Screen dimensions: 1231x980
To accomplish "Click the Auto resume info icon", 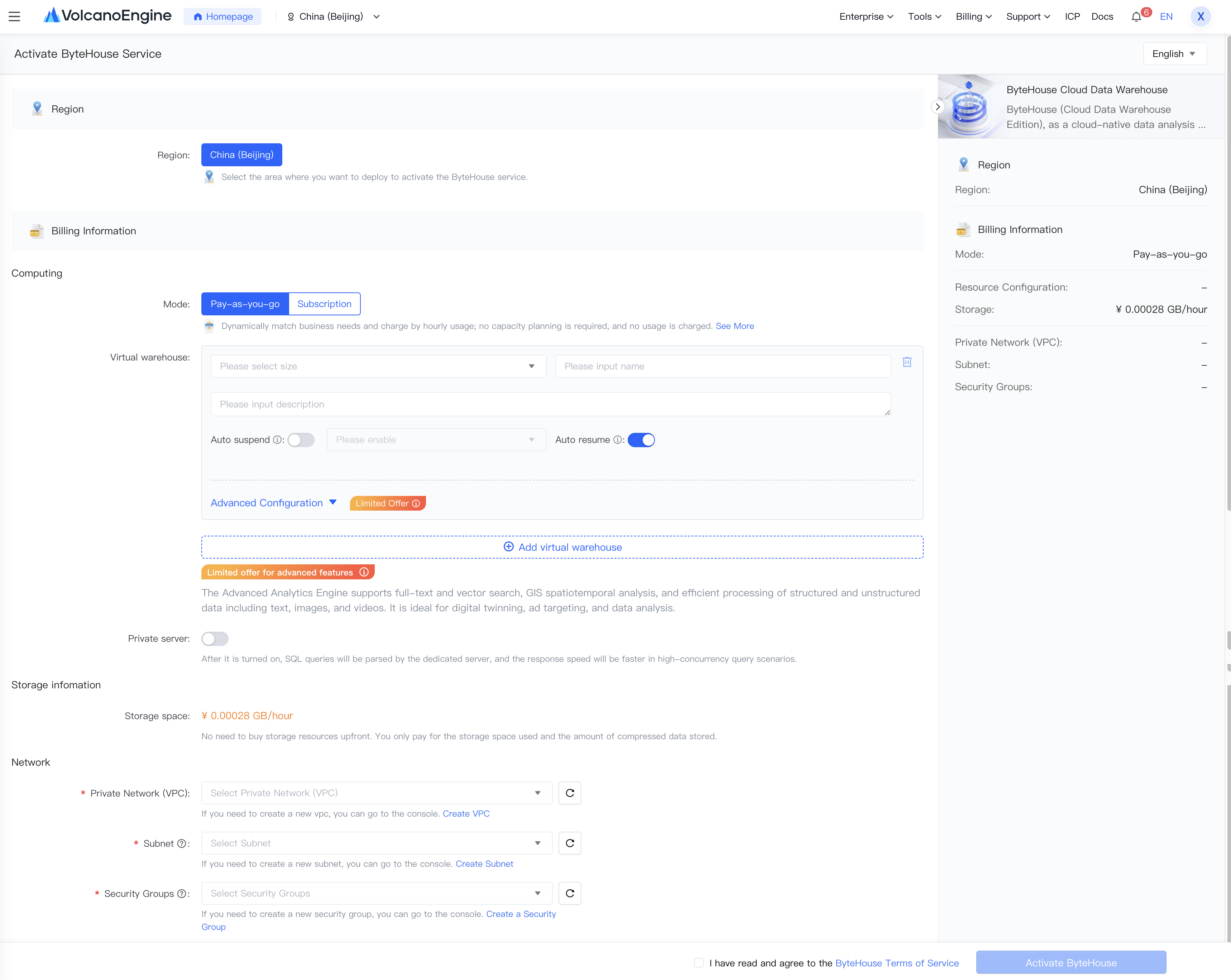I will pyautogui.click(x=617, y=440).
